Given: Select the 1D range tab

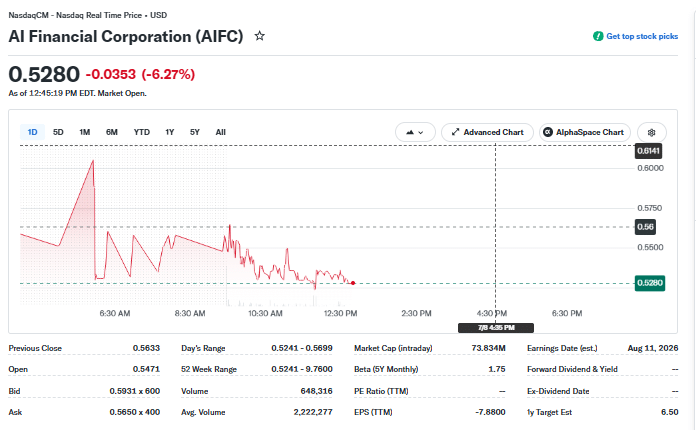Looking at the screenshot, I should [32, 132].
